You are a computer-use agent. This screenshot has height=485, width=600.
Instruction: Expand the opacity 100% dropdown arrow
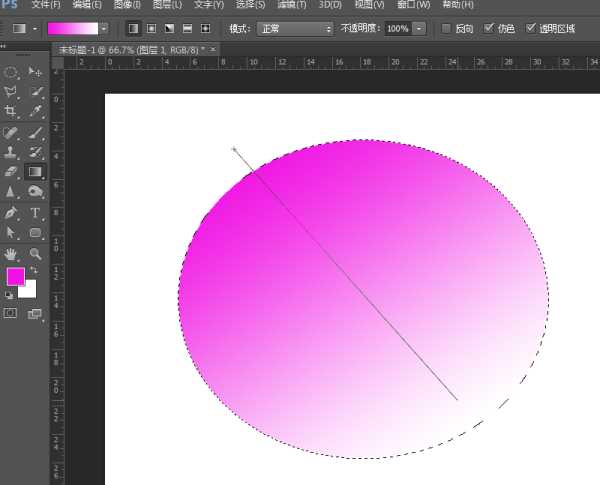click(419, 29)
